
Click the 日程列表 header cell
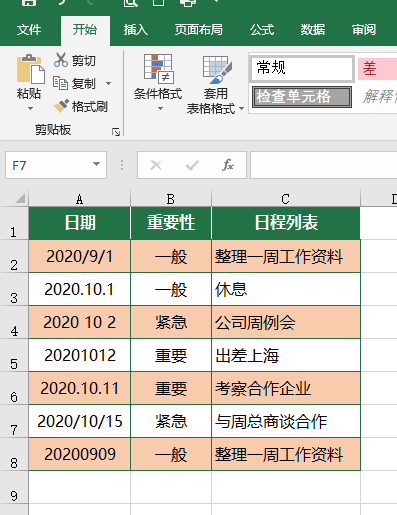point(286,223)
